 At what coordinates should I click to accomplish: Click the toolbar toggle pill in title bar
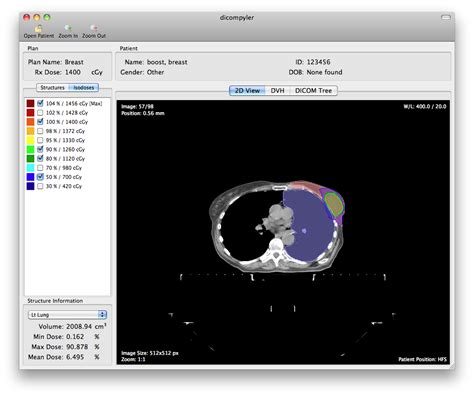(x=446, y=17)
